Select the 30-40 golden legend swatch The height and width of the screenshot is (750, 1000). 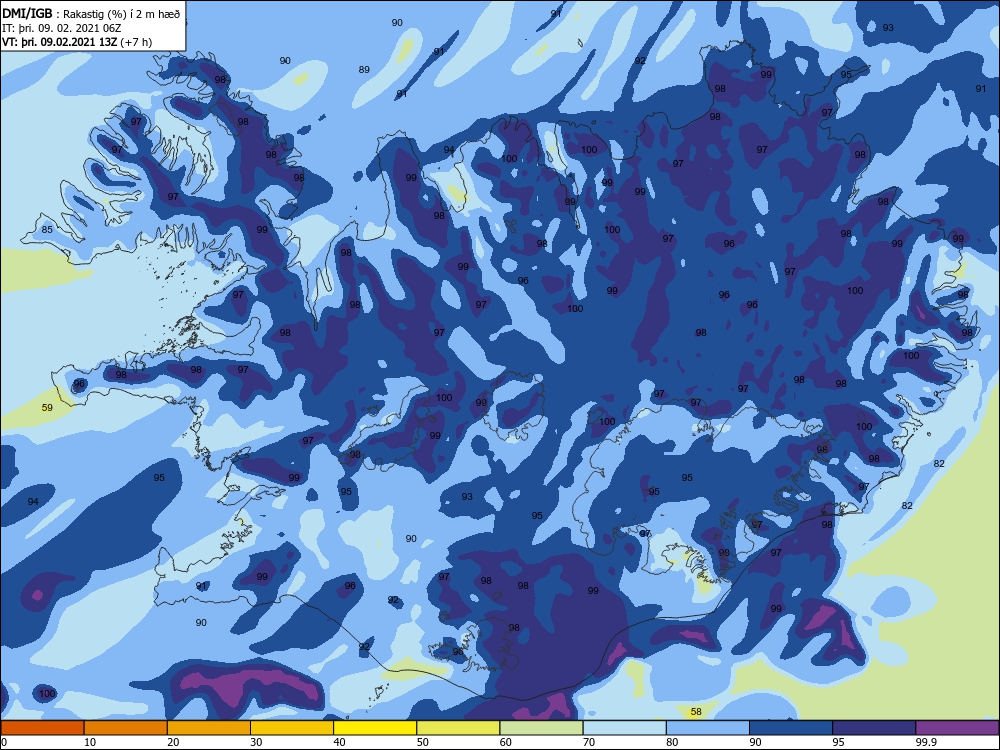(292, 728)
